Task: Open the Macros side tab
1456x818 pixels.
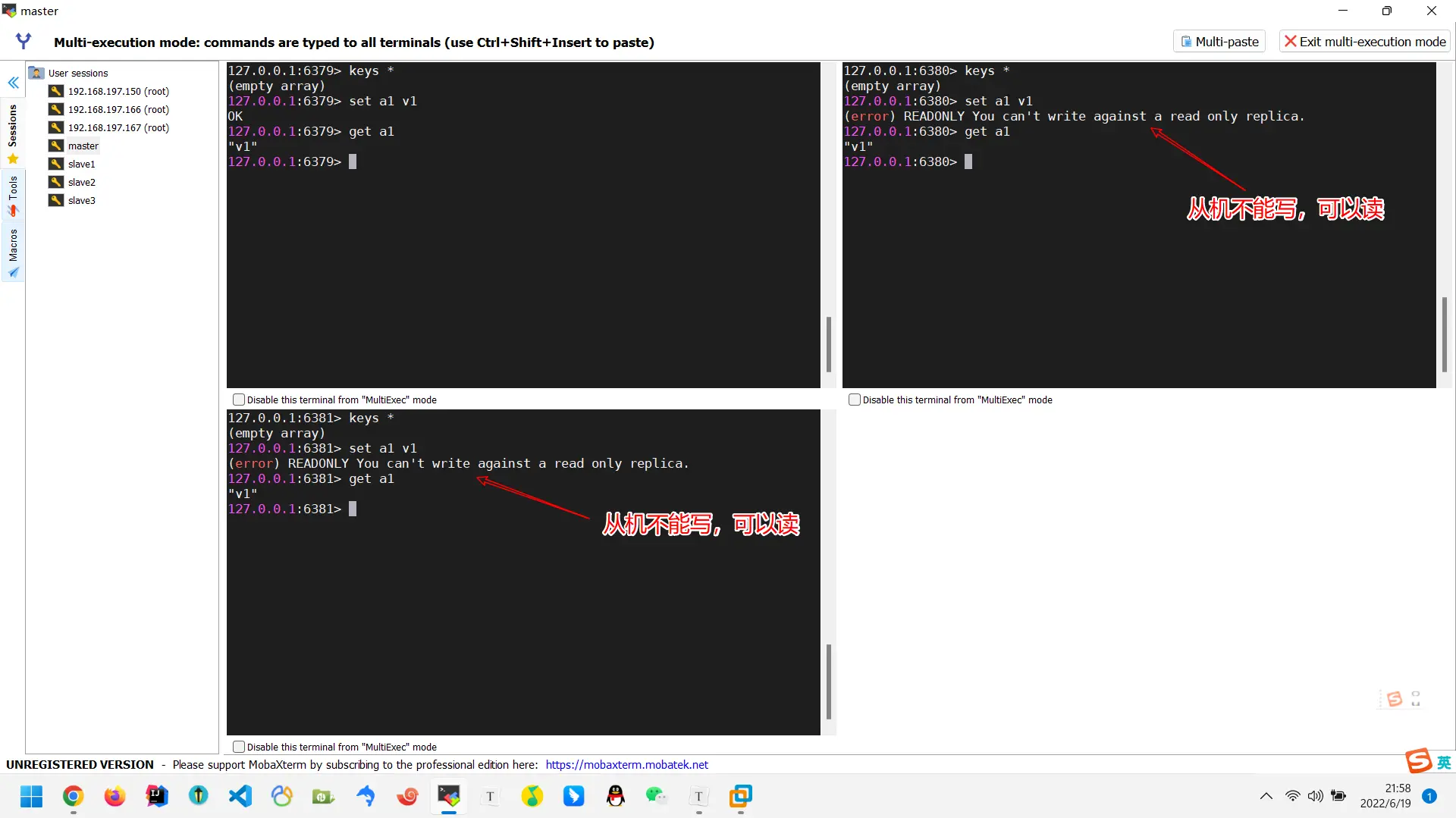Action: 13,253
